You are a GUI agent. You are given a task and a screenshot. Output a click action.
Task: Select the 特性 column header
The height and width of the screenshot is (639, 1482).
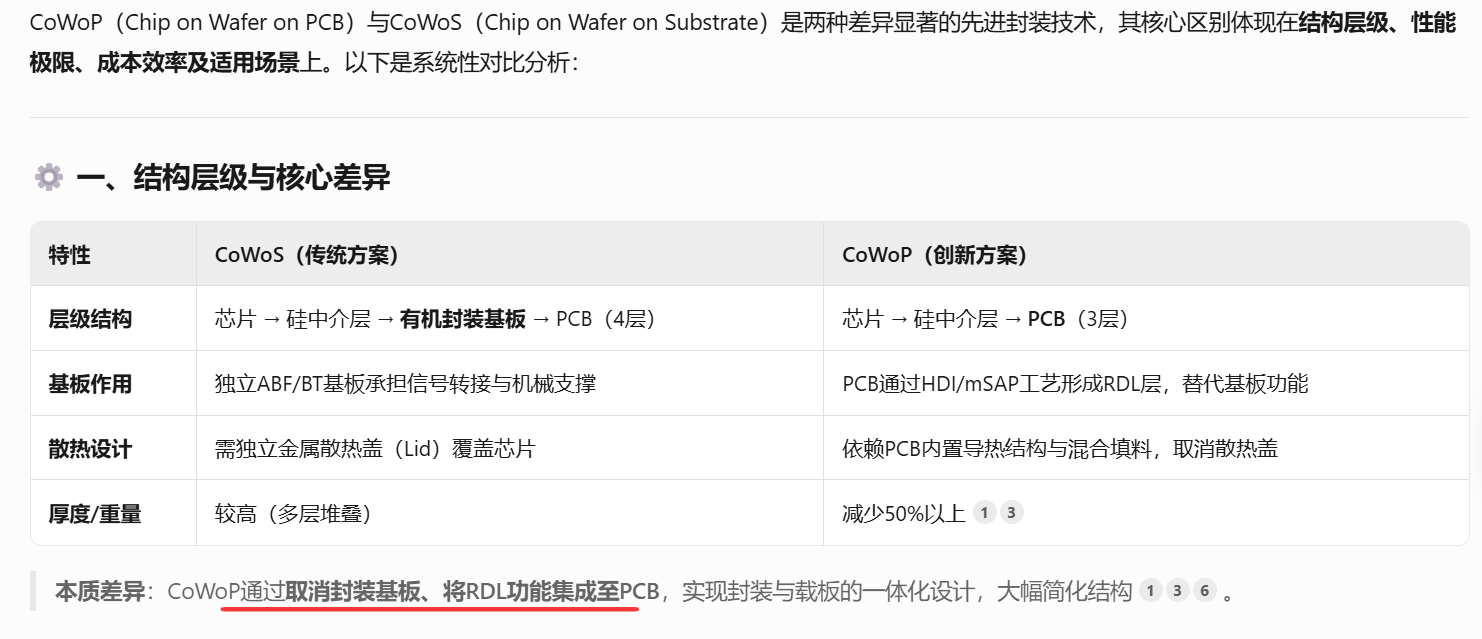70,255
